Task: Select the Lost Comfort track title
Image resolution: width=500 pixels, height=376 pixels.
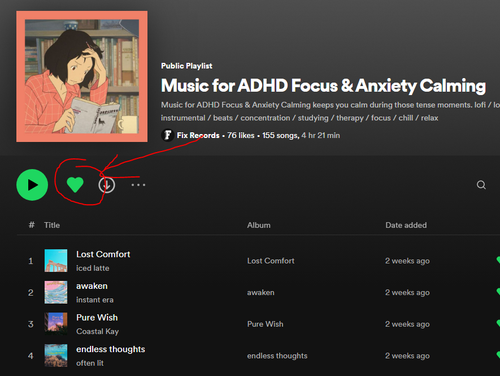Action: (103, 254)
